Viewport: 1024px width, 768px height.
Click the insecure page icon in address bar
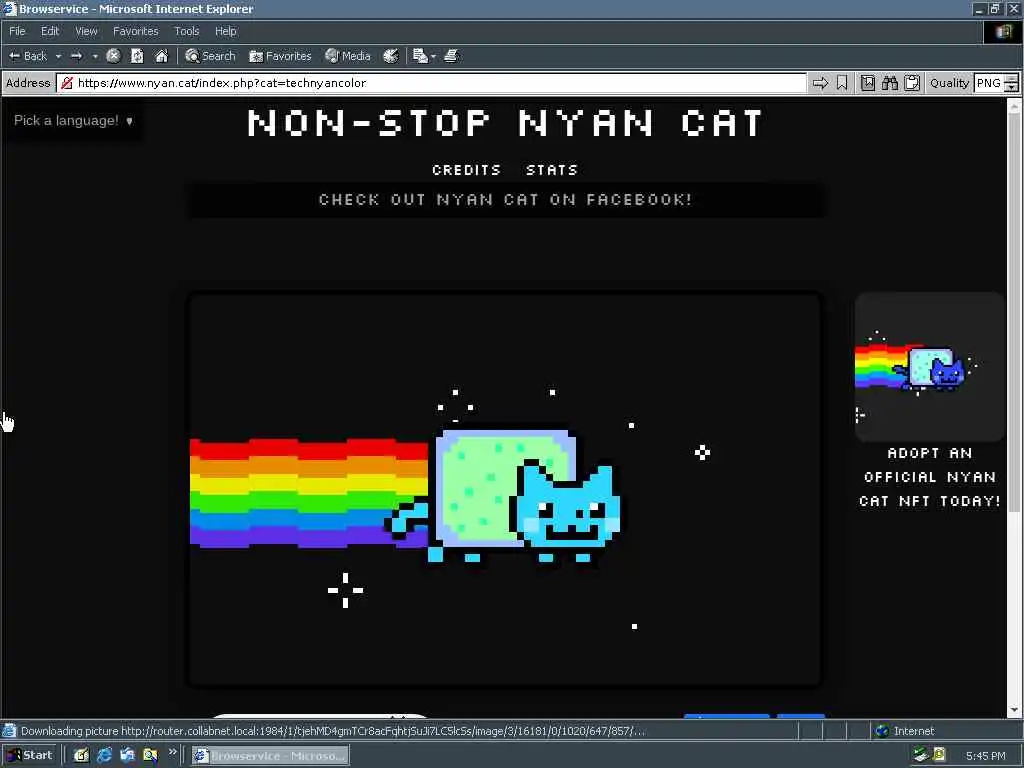[67, 83]
